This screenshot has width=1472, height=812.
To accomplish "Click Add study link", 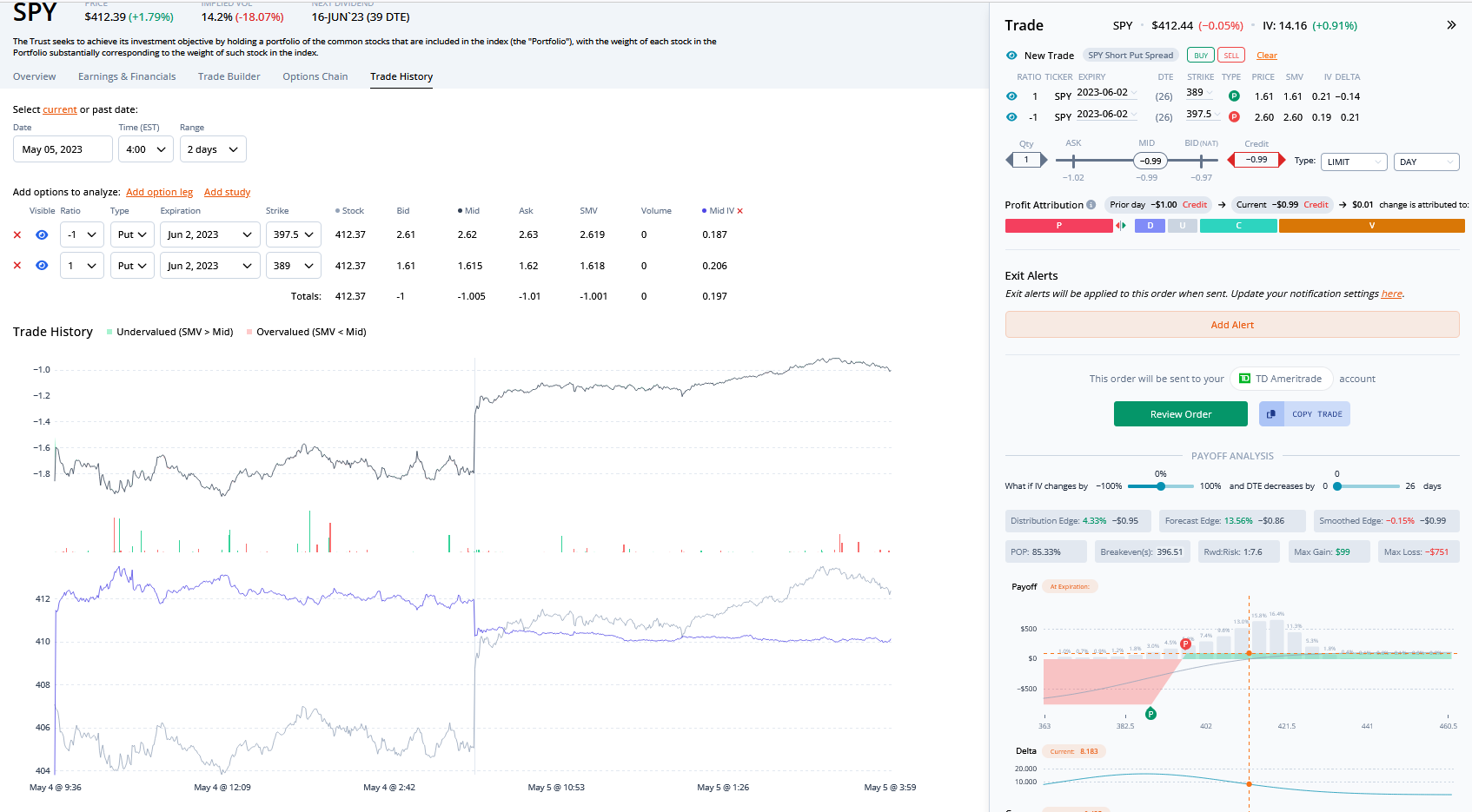I will (228, 192).
